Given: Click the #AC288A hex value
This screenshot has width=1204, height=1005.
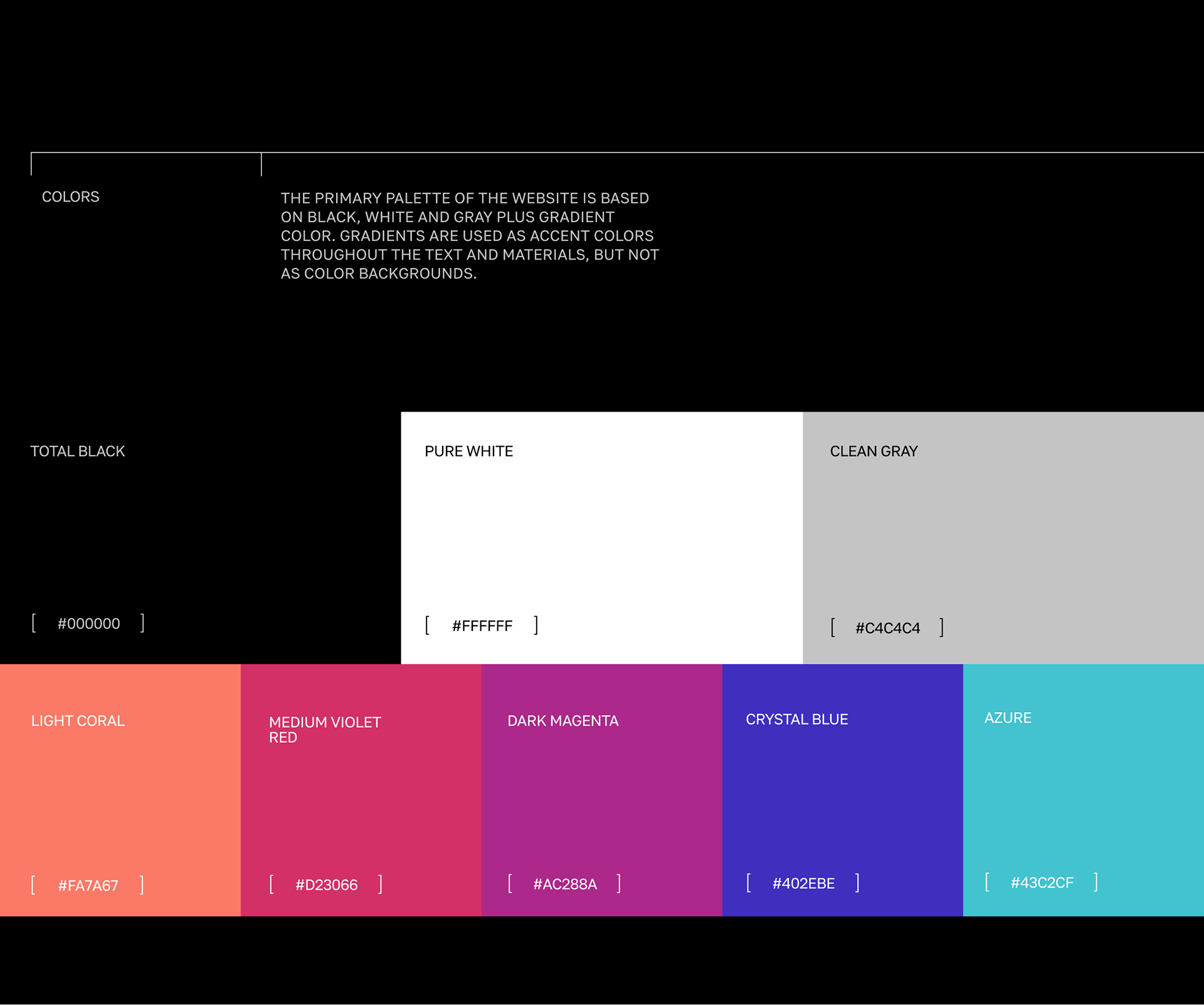Looking at the screenshot, I should point(564,884).
